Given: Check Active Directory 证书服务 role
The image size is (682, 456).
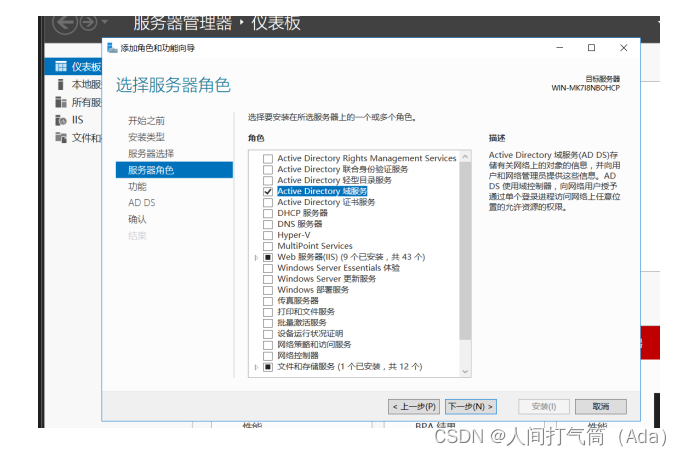Looking at the screenshot, I should tap(268, 202).
